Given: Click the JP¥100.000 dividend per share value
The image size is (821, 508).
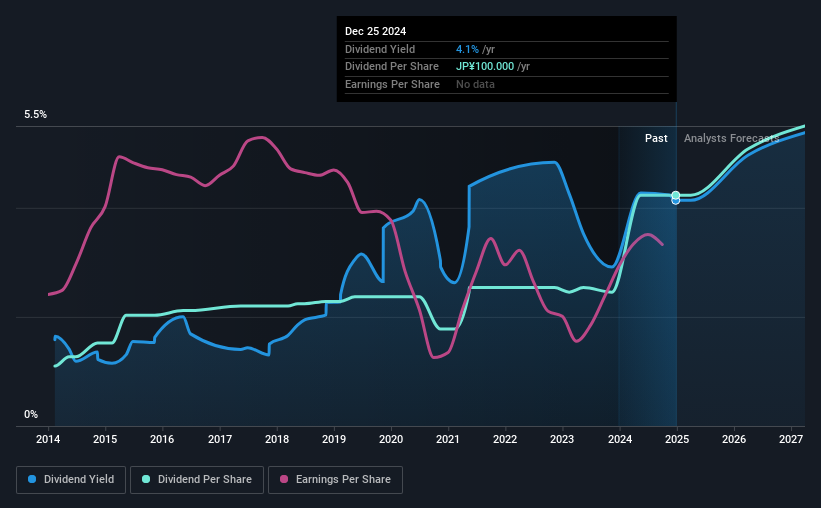Looking at the screenshot, I should pyautogui.click(x=485, y=67).
